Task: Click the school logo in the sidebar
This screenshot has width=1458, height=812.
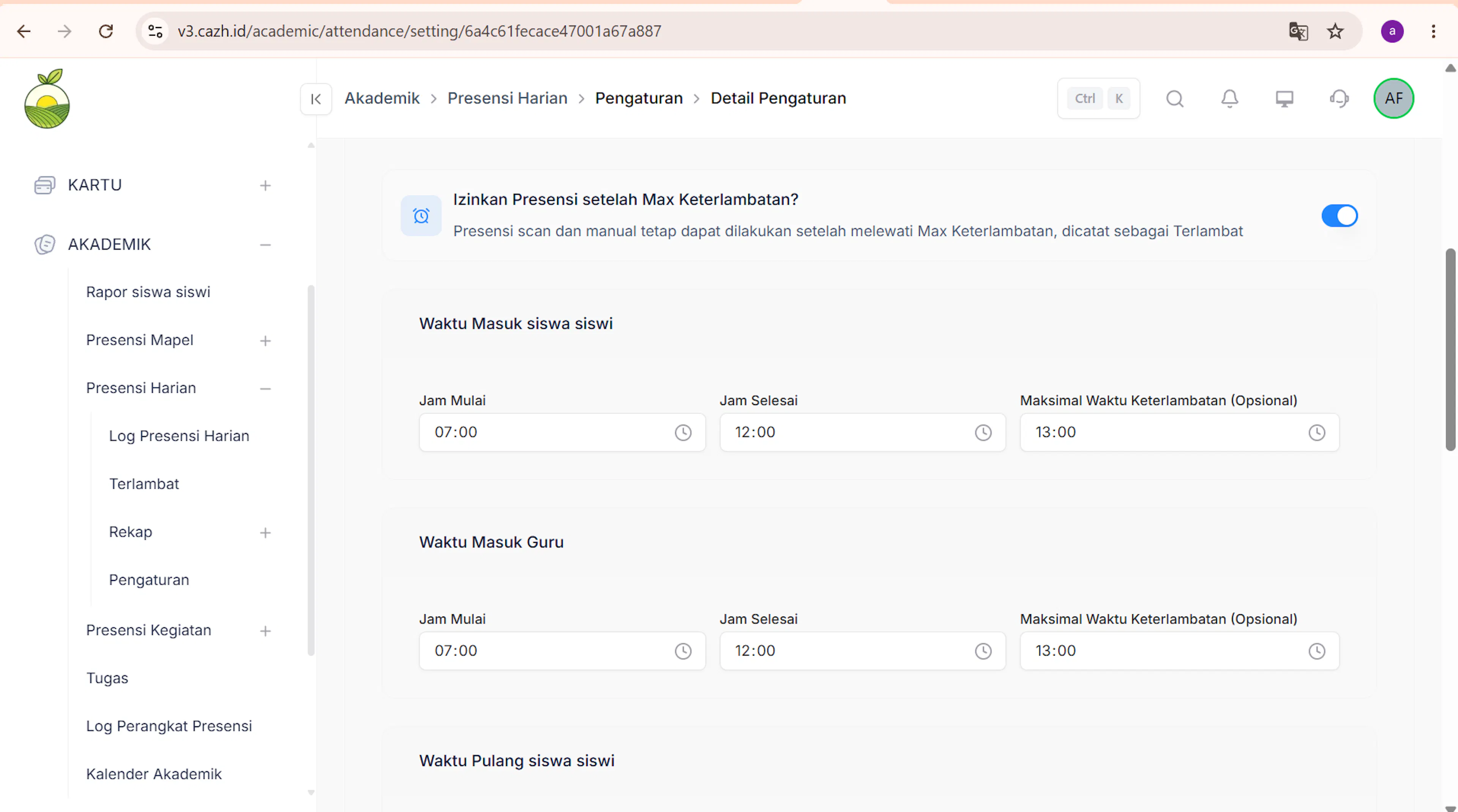Action: coord(47,99)
